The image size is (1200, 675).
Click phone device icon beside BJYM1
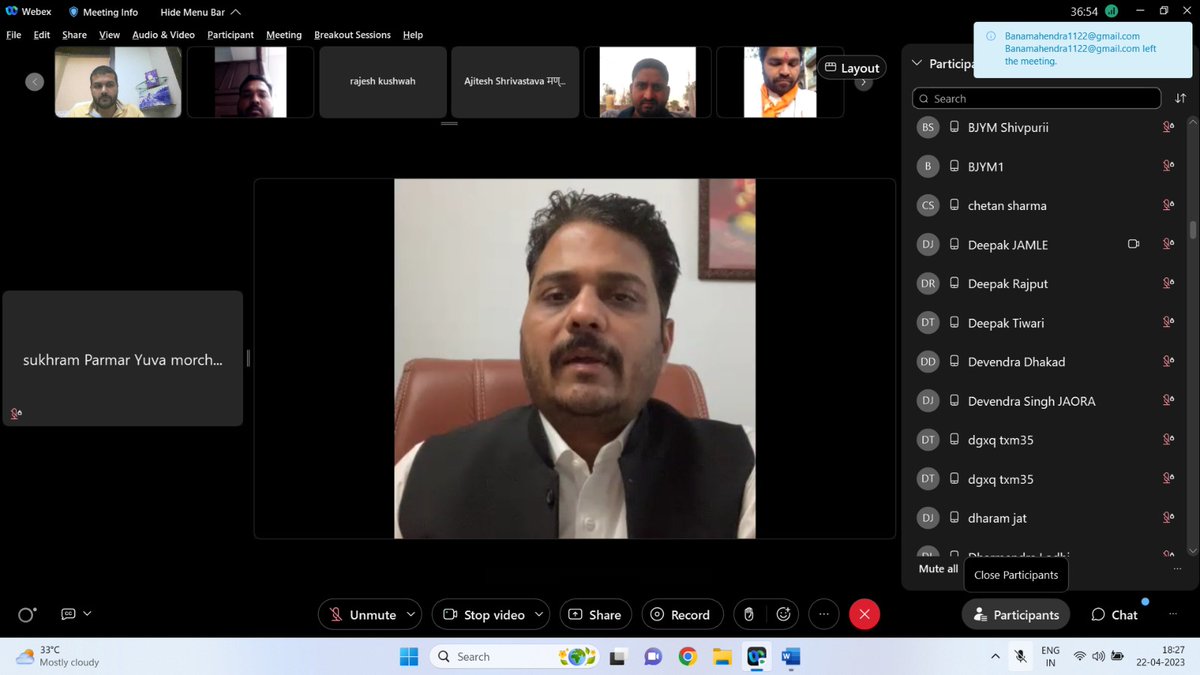(955, 166)
